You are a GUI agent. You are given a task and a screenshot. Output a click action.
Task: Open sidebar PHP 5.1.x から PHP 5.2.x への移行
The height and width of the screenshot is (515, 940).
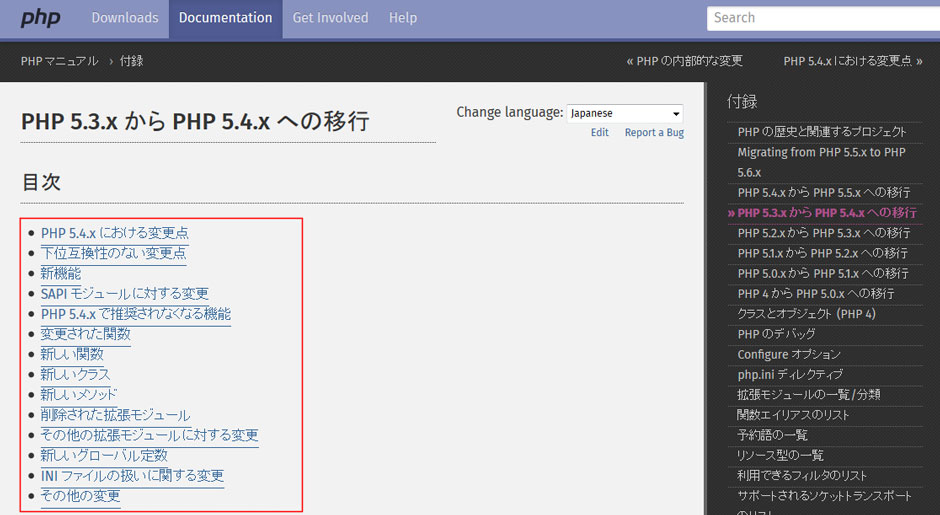tap(822, 254)
